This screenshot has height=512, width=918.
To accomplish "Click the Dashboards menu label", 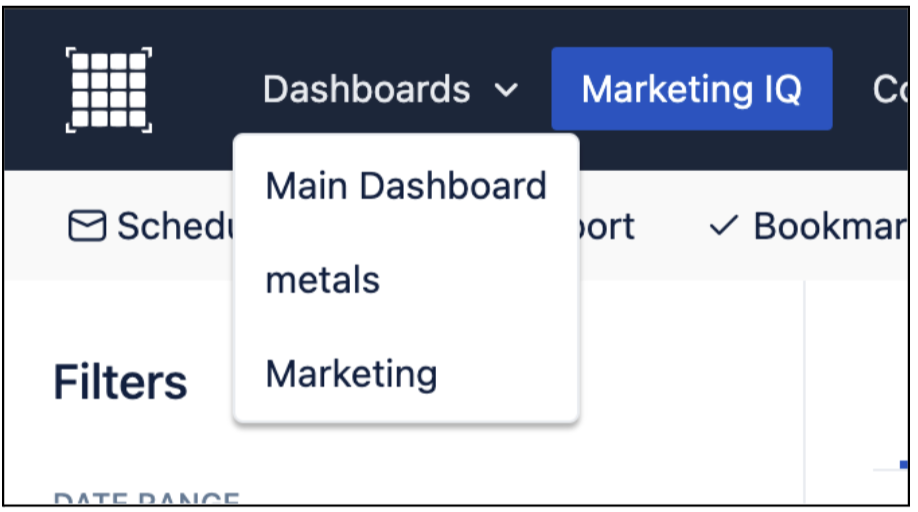I will pos(366,90).
